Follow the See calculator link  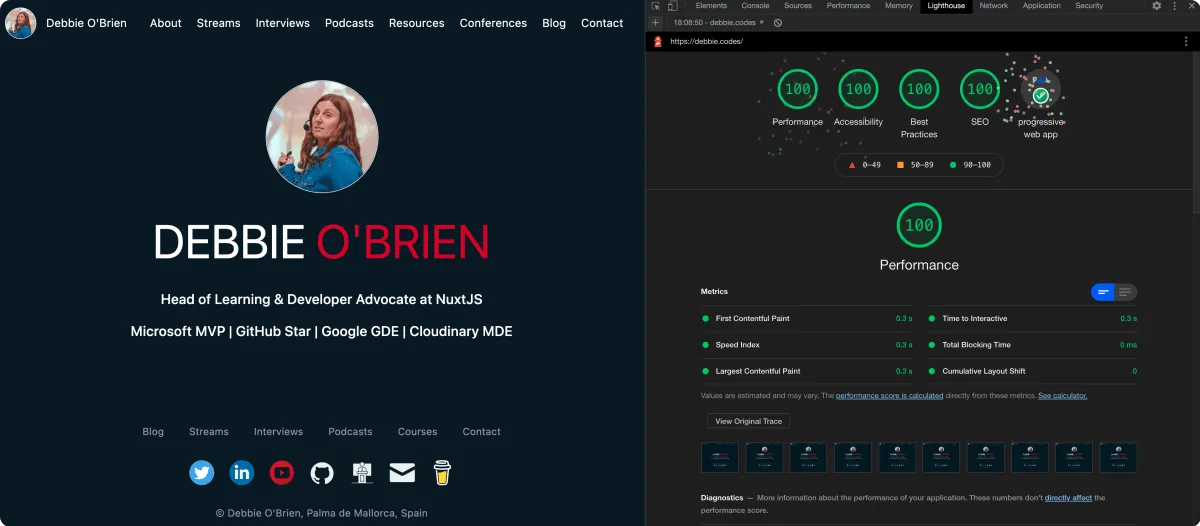(x=1062, y=396)
